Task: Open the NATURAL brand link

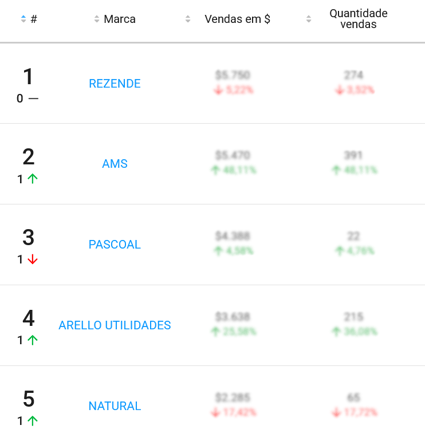Action: (115, 406)
